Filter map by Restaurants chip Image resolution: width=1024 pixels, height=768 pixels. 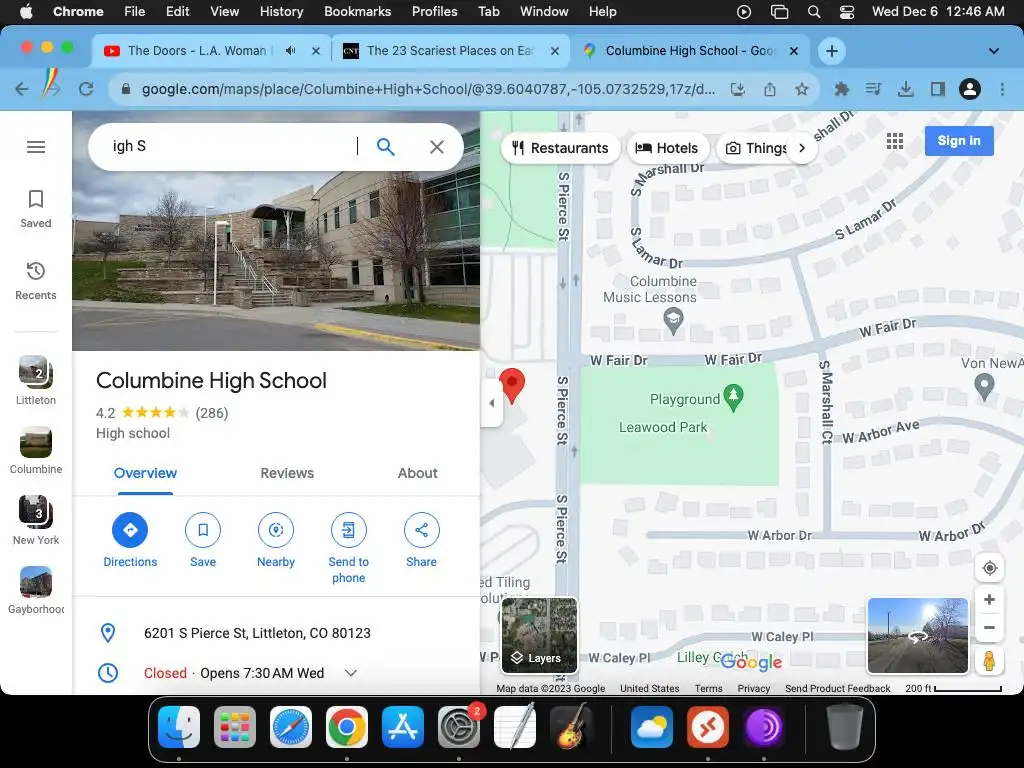(560, 148)
